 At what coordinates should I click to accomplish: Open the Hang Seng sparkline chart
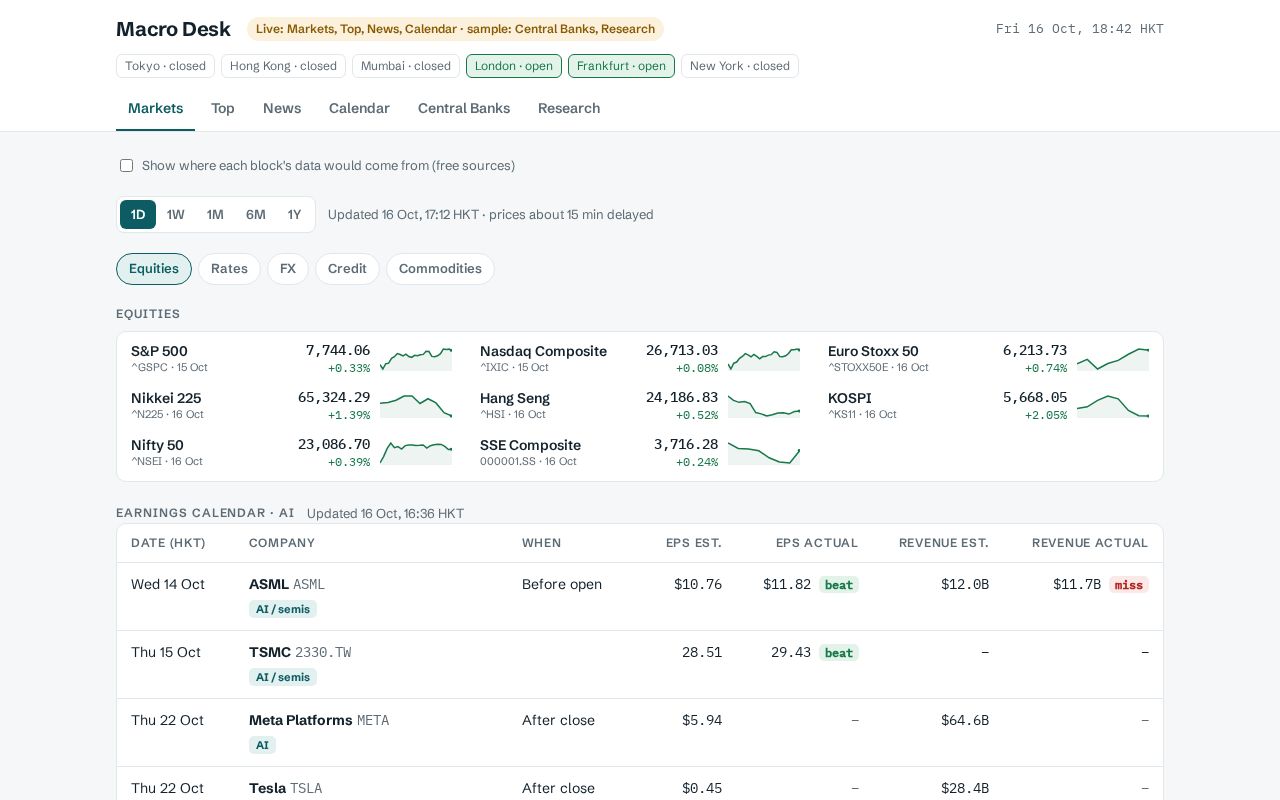pos(764,406)
